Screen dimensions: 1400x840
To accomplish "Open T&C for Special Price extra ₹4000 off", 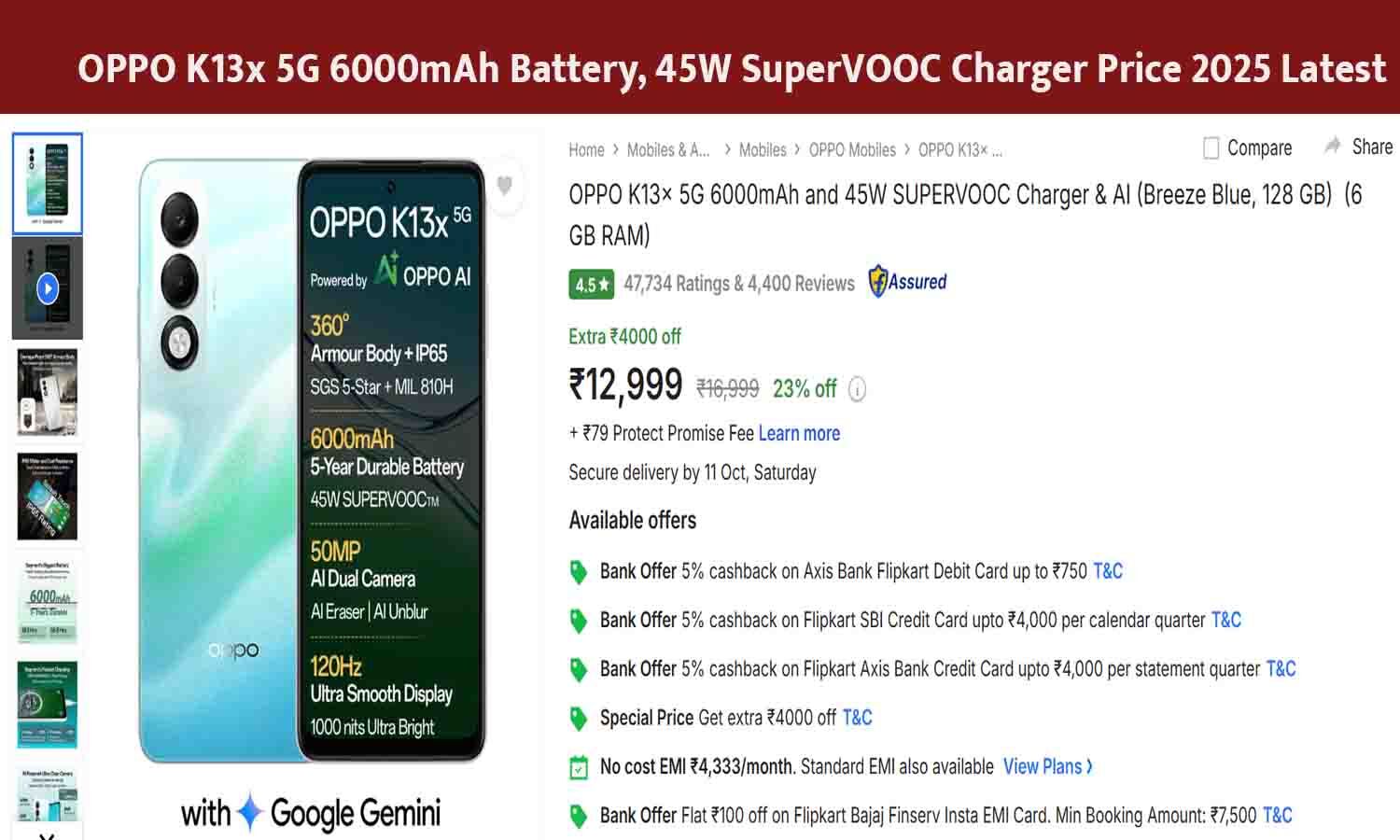I will 856,718.
